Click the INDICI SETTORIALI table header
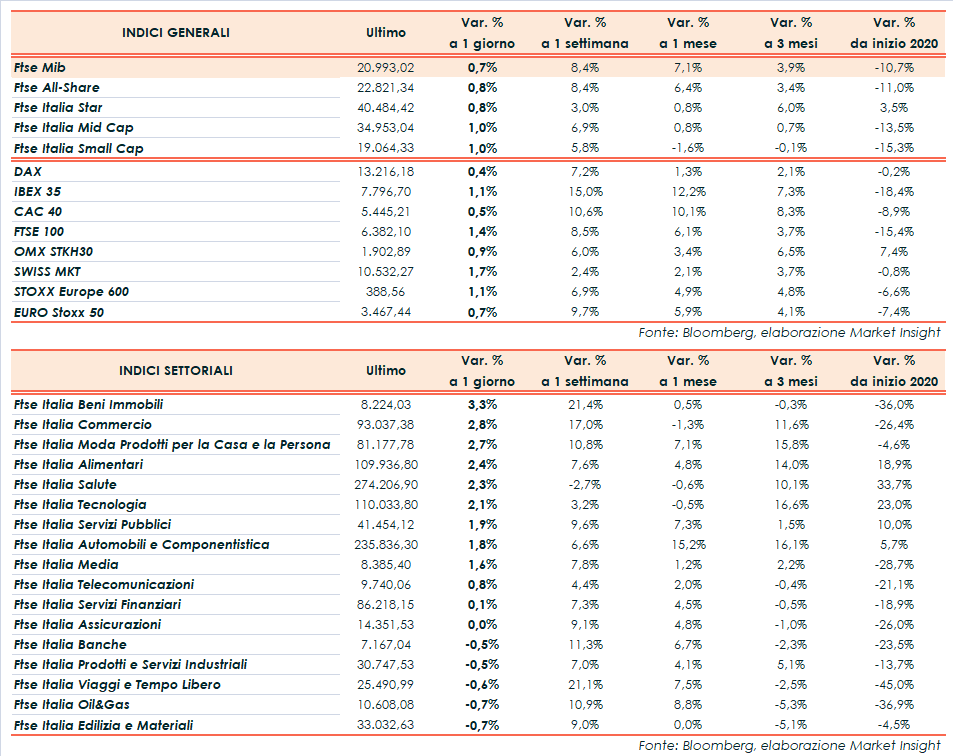Image resolution: width=953 pixels, height=756 pixels. click(x=175, y=370)
